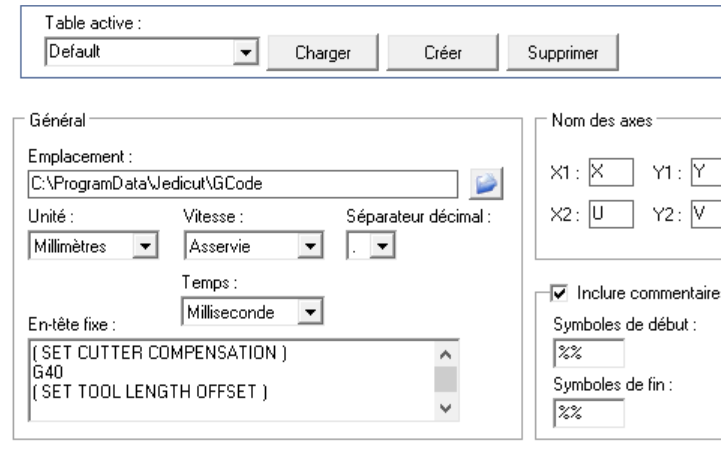Expand the Séparateur décimal dropdown

click(382, 246)
